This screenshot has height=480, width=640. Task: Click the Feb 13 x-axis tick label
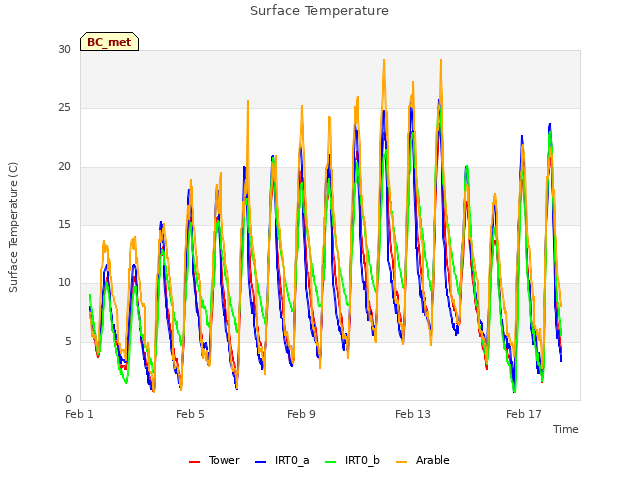(413, 414)
